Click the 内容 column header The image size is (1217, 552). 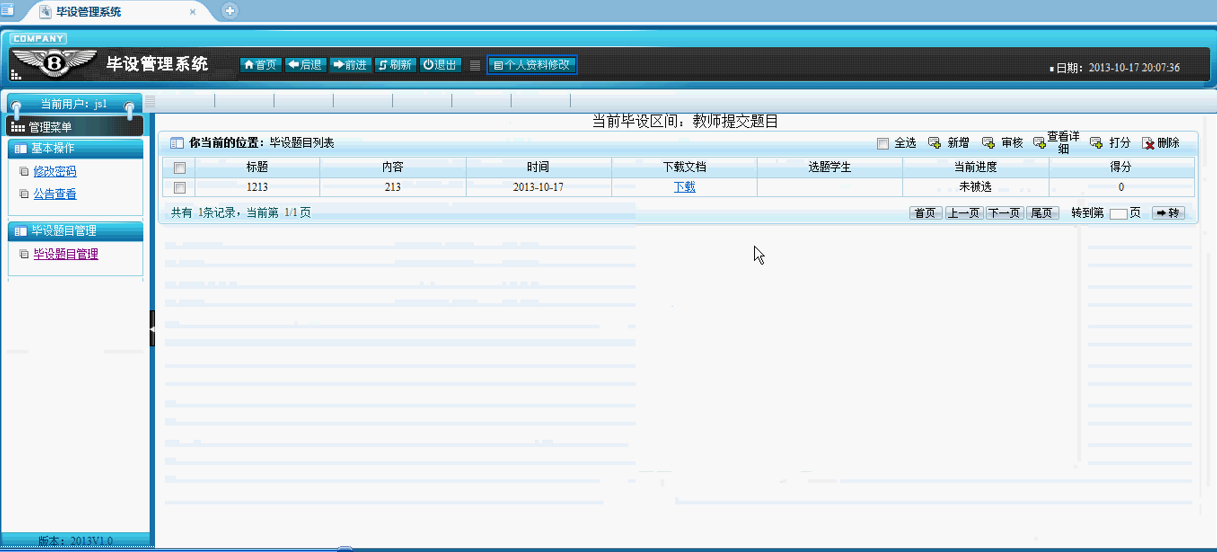click(x=393, y=168)
